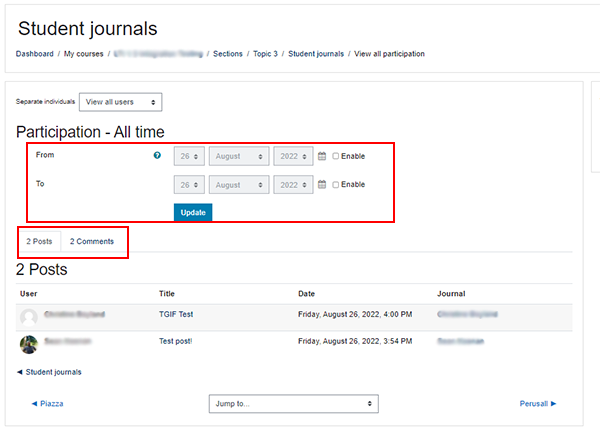Open the journal link in TGIF Test row
This screenshot has height=442, width=600.
click(467, 314)
